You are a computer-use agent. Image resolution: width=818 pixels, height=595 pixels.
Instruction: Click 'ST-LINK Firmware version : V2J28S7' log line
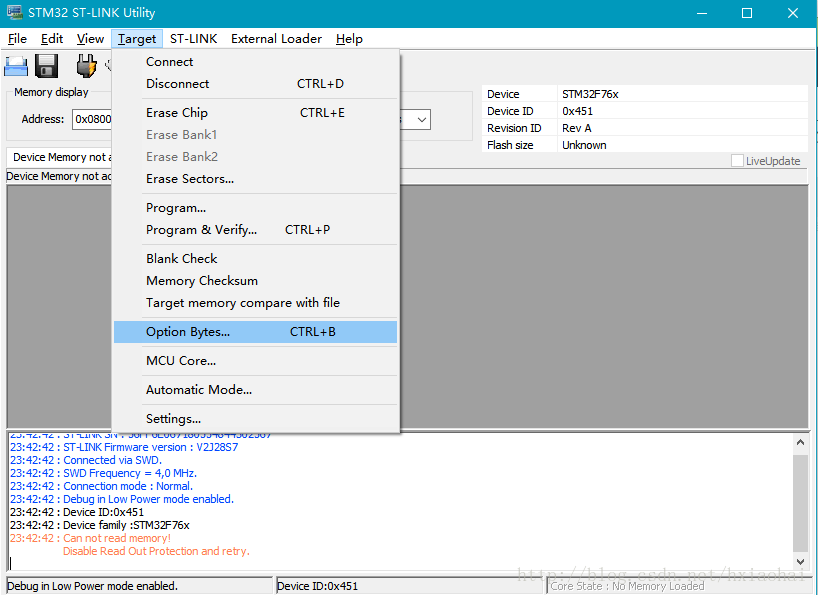[124, 447]
